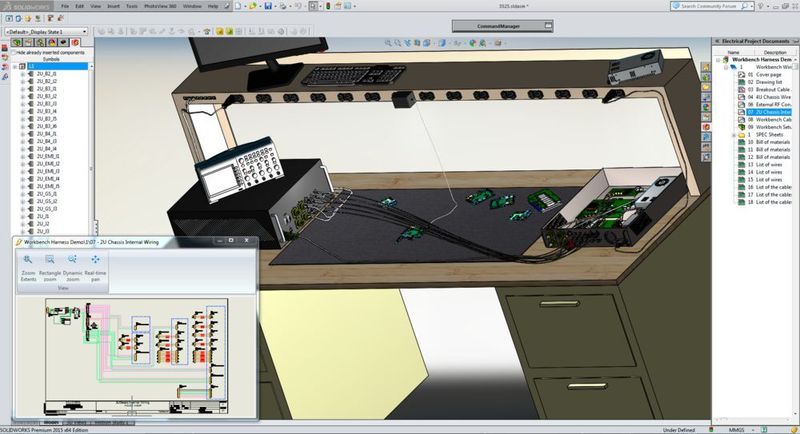This screenshot has width=800, height=434.
Task: Open the PropertyManager tab icon in the left panel
Action: click(x=29, y=42)
